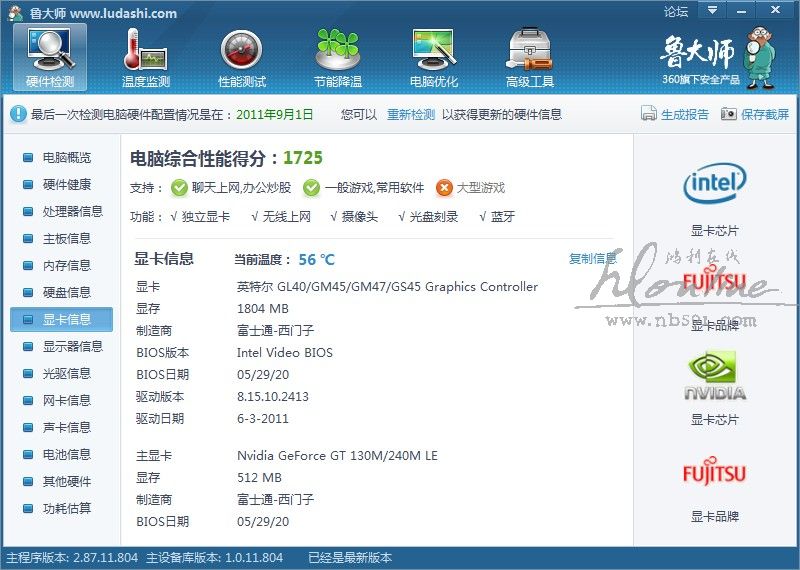
Task: Open the title bar dropdown menu arrow
Action: click(x=712, y=10)
